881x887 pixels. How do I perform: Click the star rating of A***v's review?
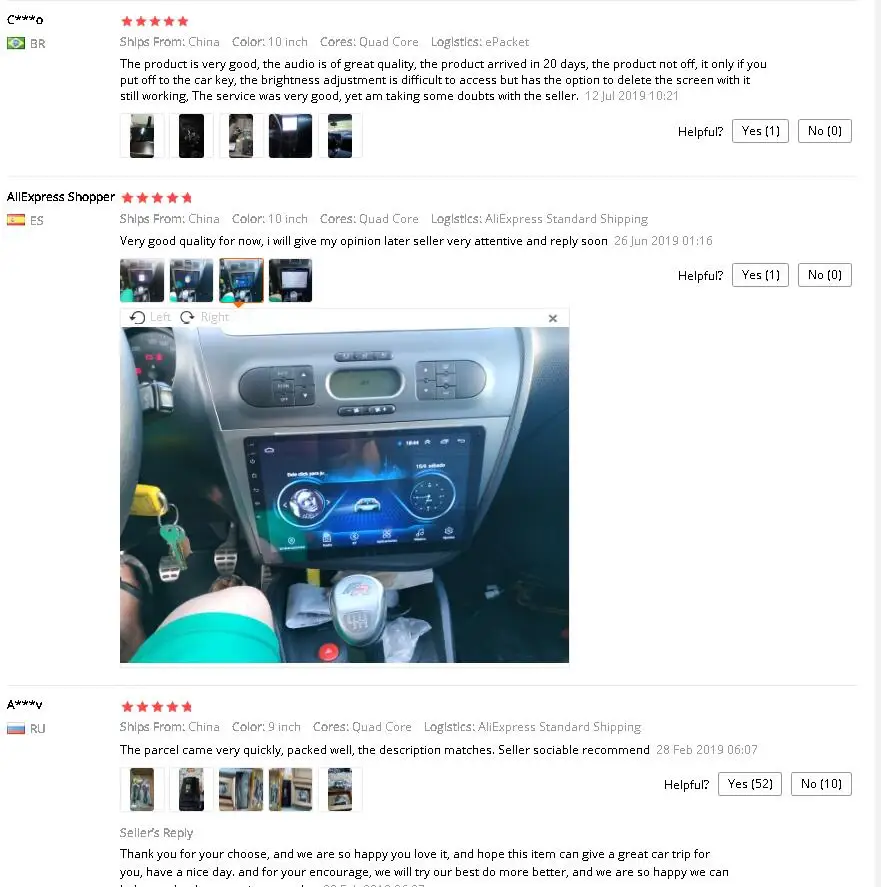pyautogui.click(x=157, y=707)
